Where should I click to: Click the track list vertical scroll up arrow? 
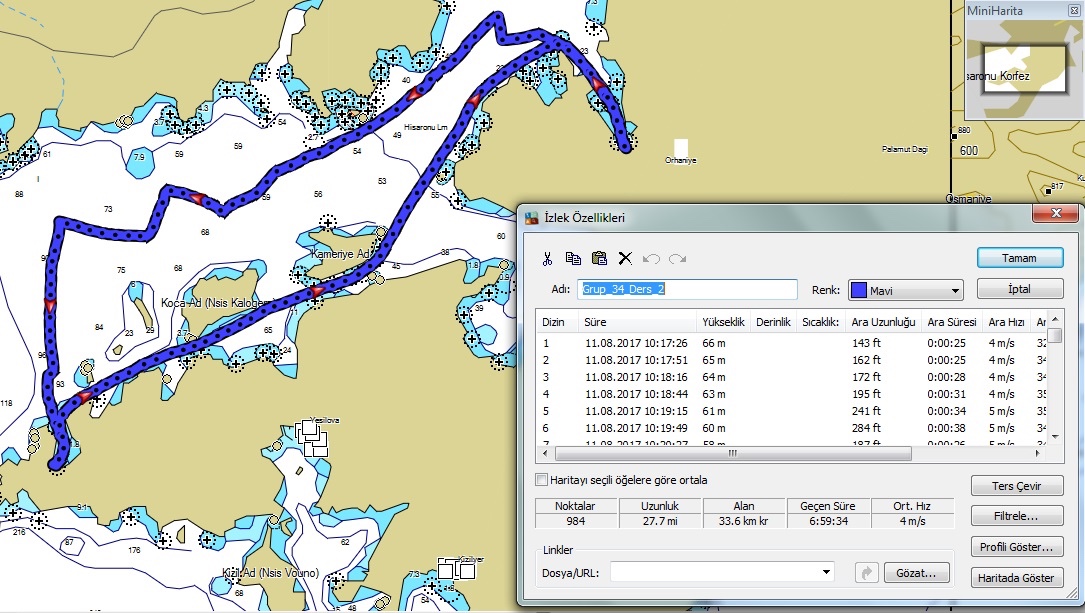click(x=1055, y=319)
